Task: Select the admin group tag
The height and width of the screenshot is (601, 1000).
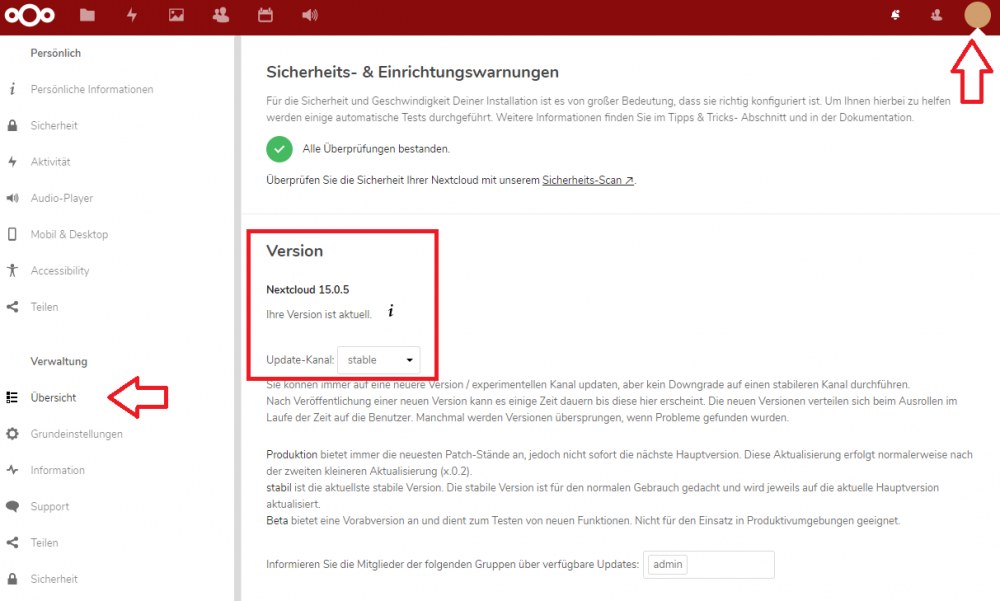Action: pyautogui.click(x=668, y=565)
